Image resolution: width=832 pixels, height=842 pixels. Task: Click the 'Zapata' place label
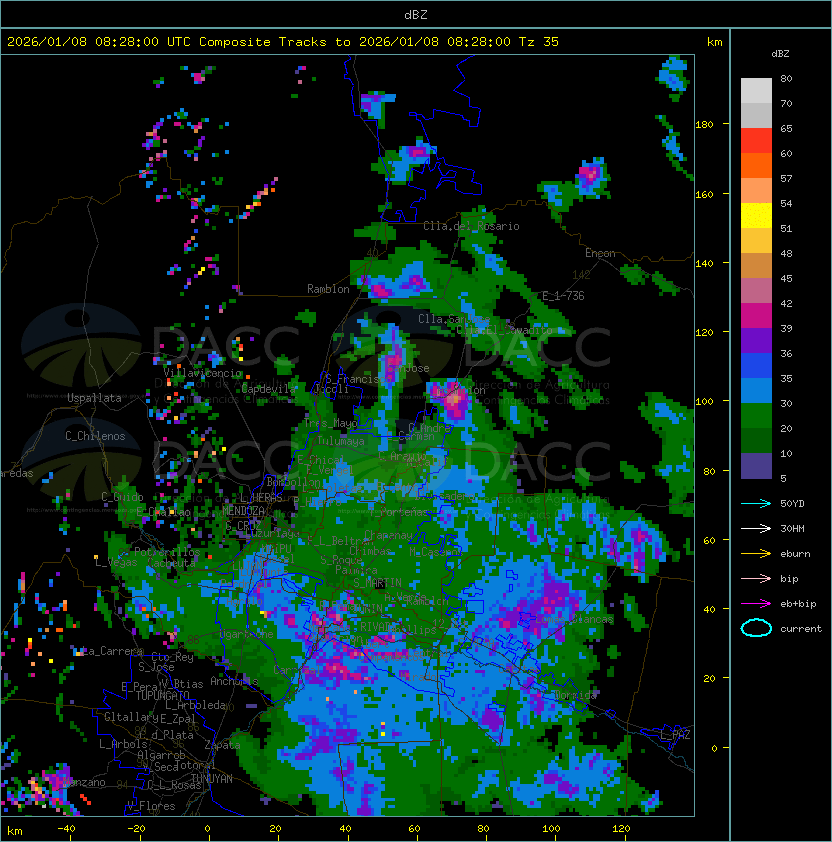coord(222,745)
